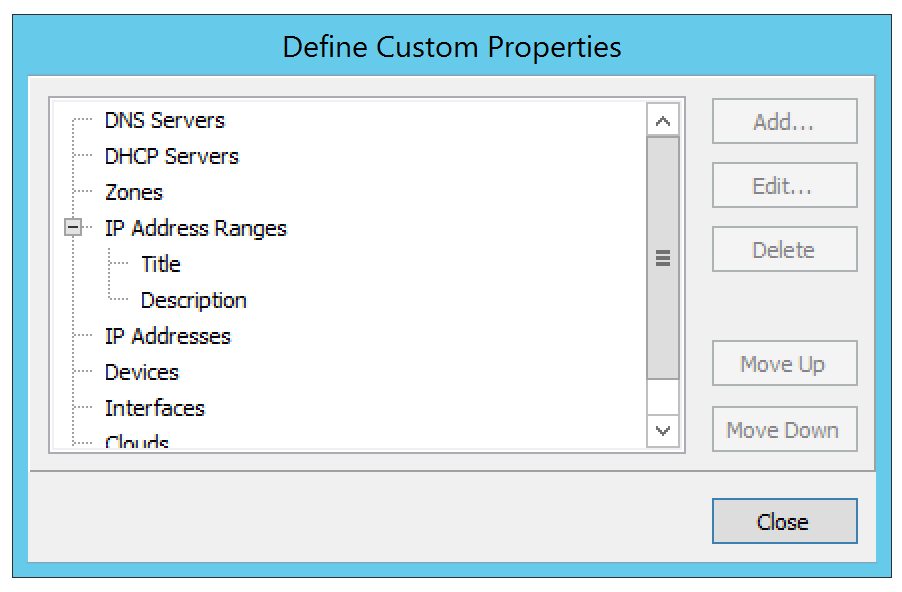Select the partially visible Clouds item
Image resolution: width=902 pixels, height=592 pixels.
pyautogui.click(x=137, y=442)
